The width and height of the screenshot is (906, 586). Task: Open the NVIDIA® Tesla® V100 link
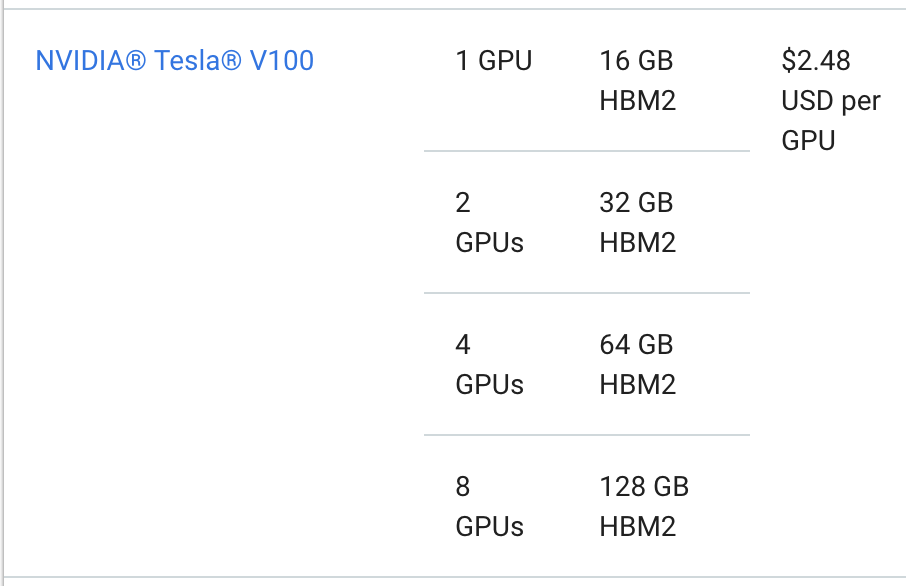(174, 61)
